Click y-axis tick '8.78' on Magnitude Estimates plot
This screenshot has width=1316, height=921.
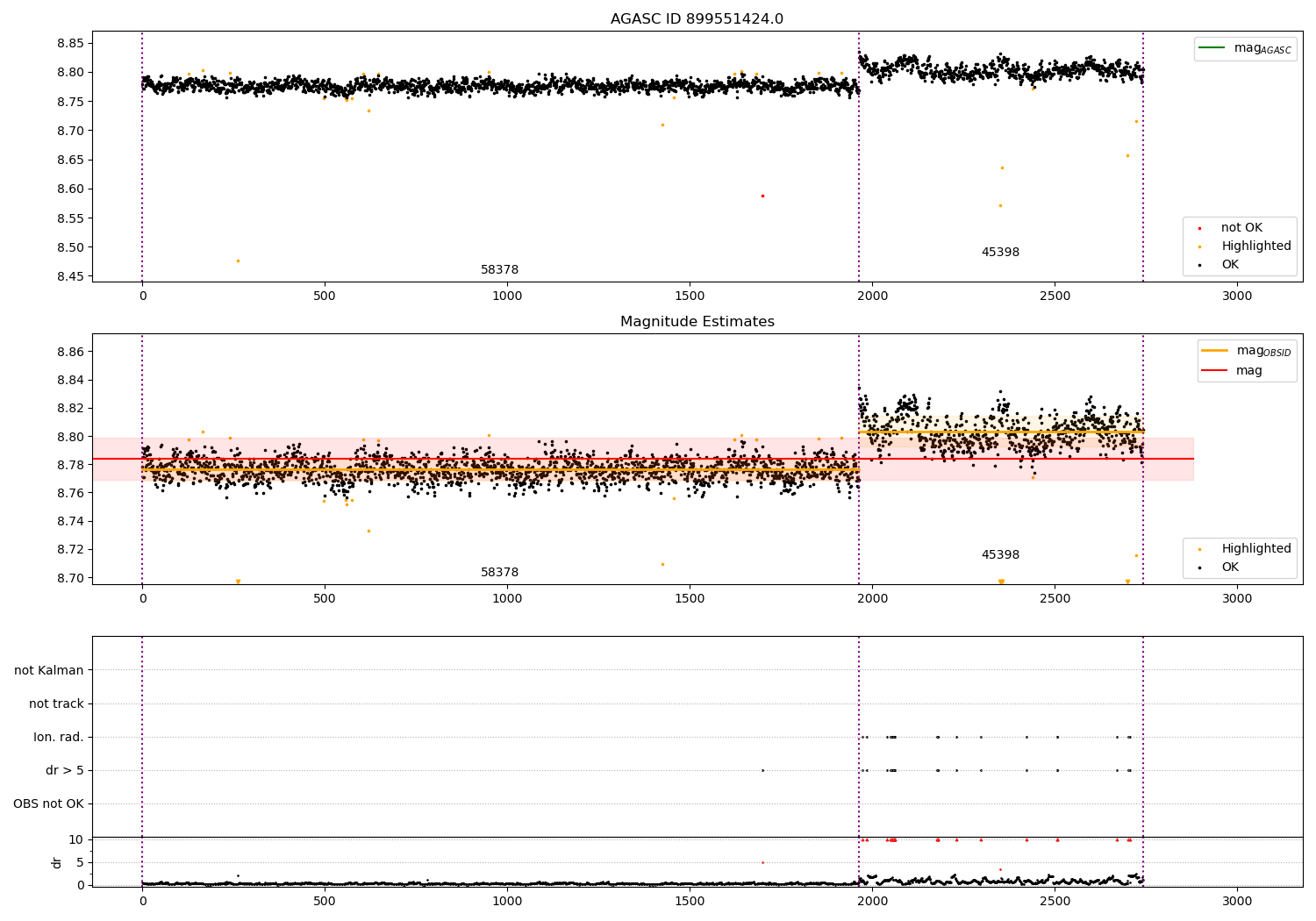(69, 465)
